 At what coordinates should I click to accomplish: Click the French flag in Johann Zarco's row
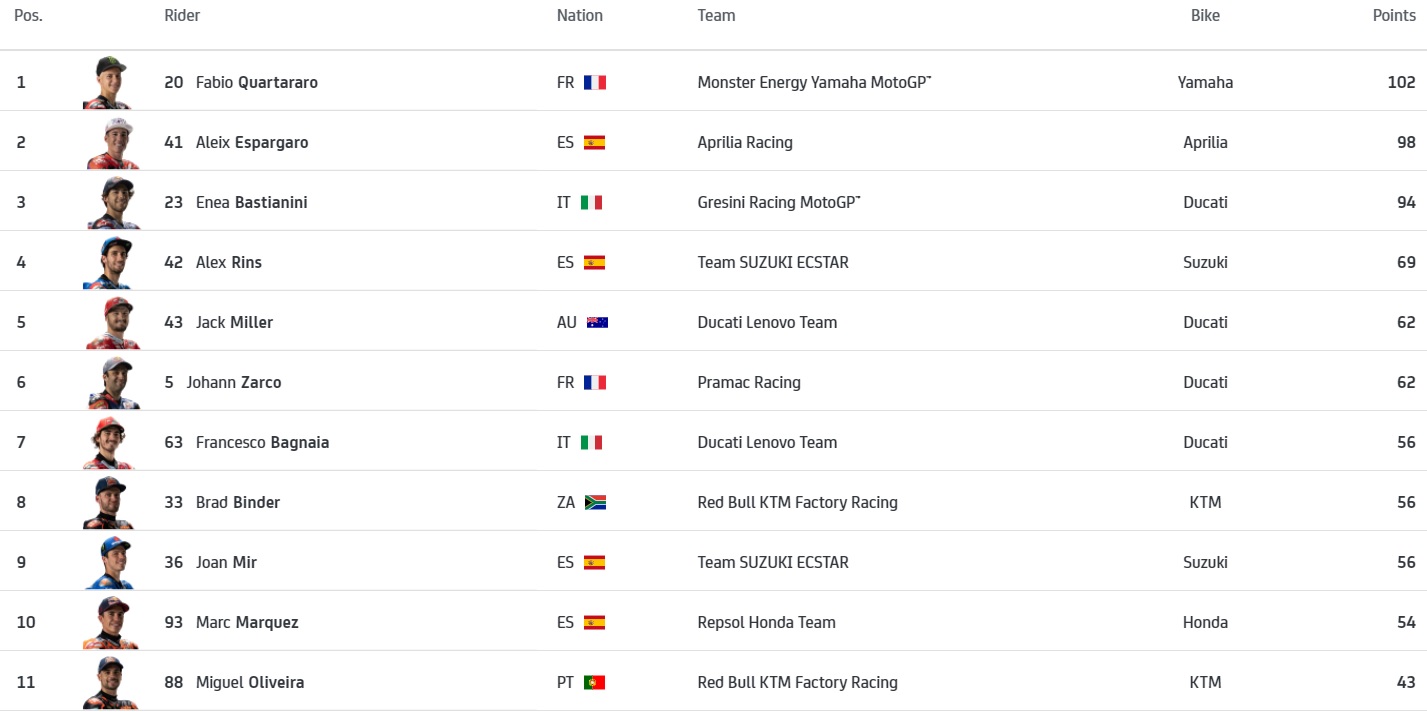pos(595,382)
